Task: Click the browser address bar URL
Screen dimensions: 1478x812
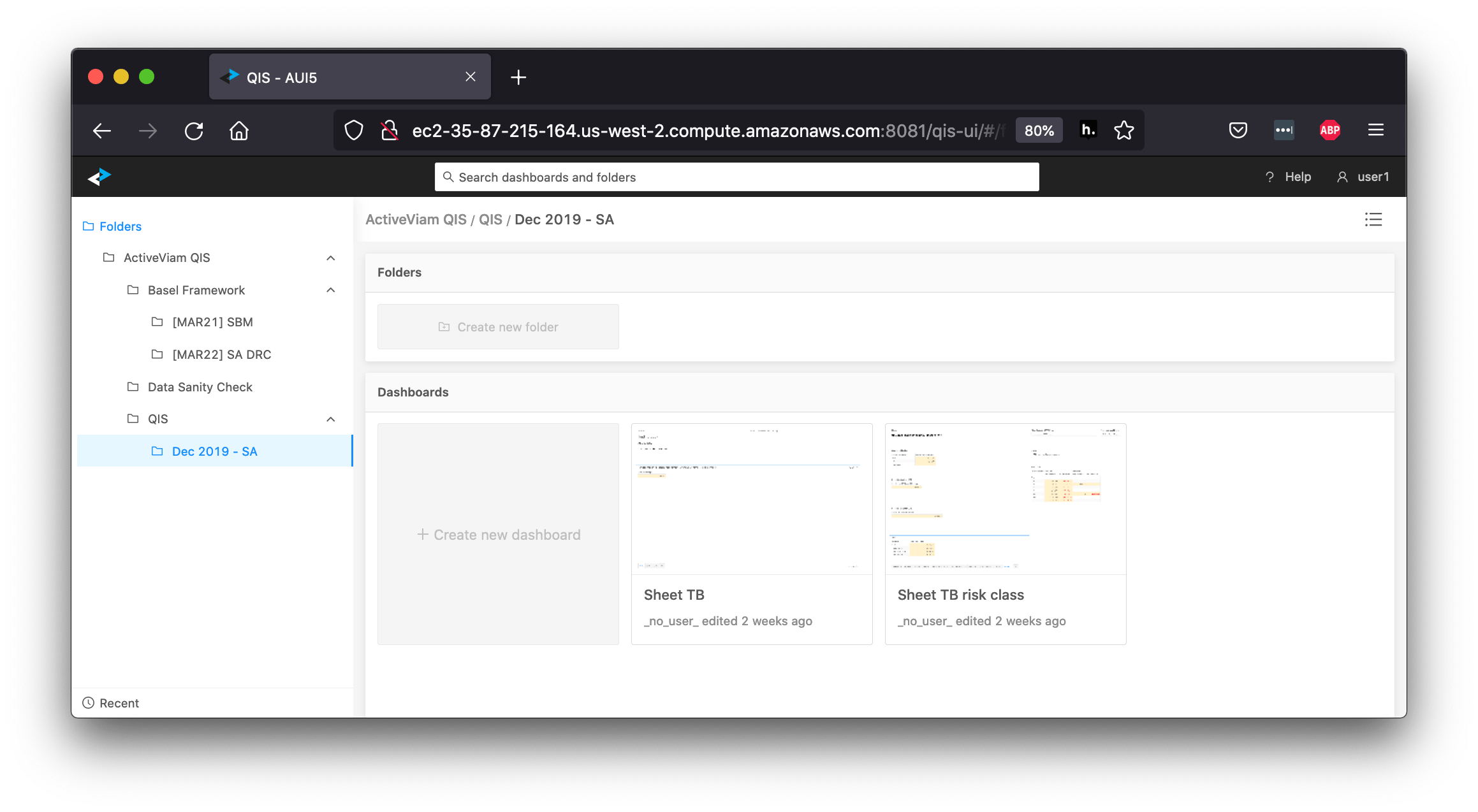Action: click(708, 131)
